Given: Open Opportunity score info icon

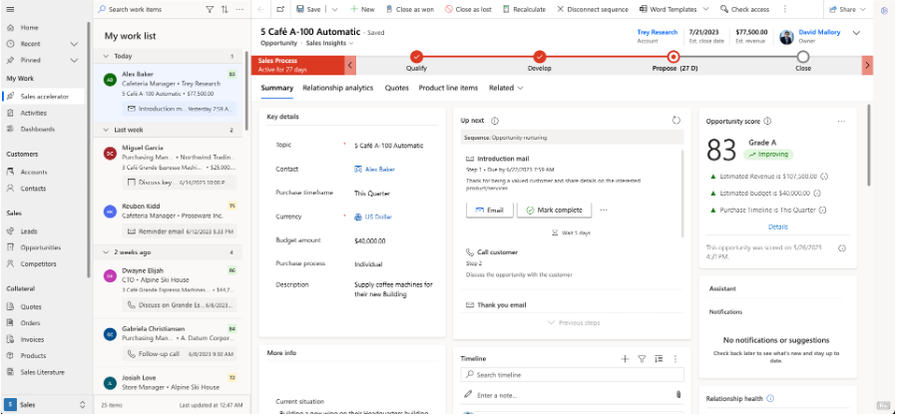Looking at the screenshot, I should (767, 121).
